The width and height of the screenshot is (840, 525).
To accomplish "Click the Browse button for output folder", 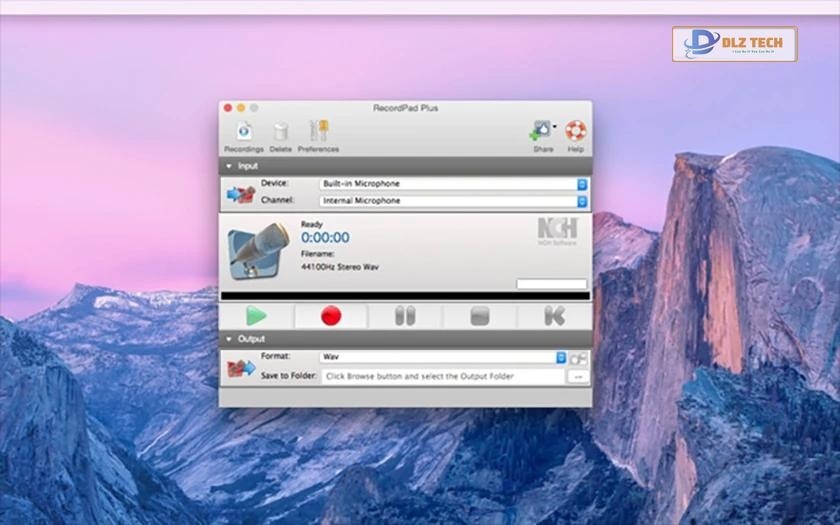I will [x=577, y=376].
